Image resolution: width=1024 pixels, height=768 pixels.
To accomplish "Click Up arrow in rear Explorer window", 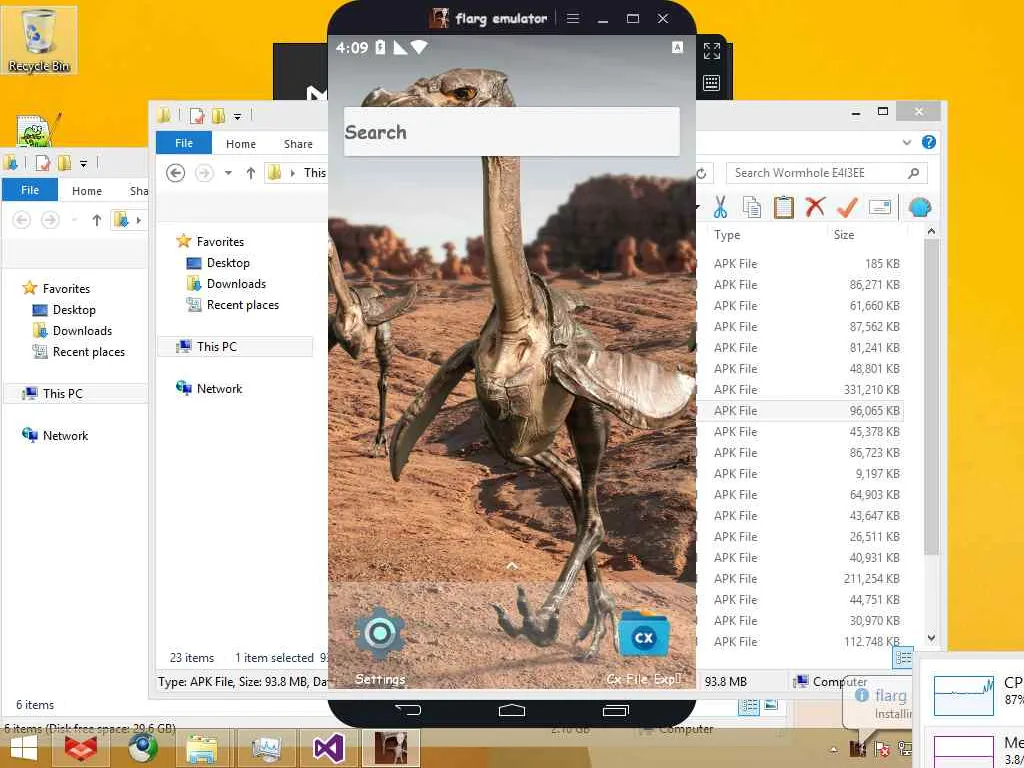I will tap(97, 220).
